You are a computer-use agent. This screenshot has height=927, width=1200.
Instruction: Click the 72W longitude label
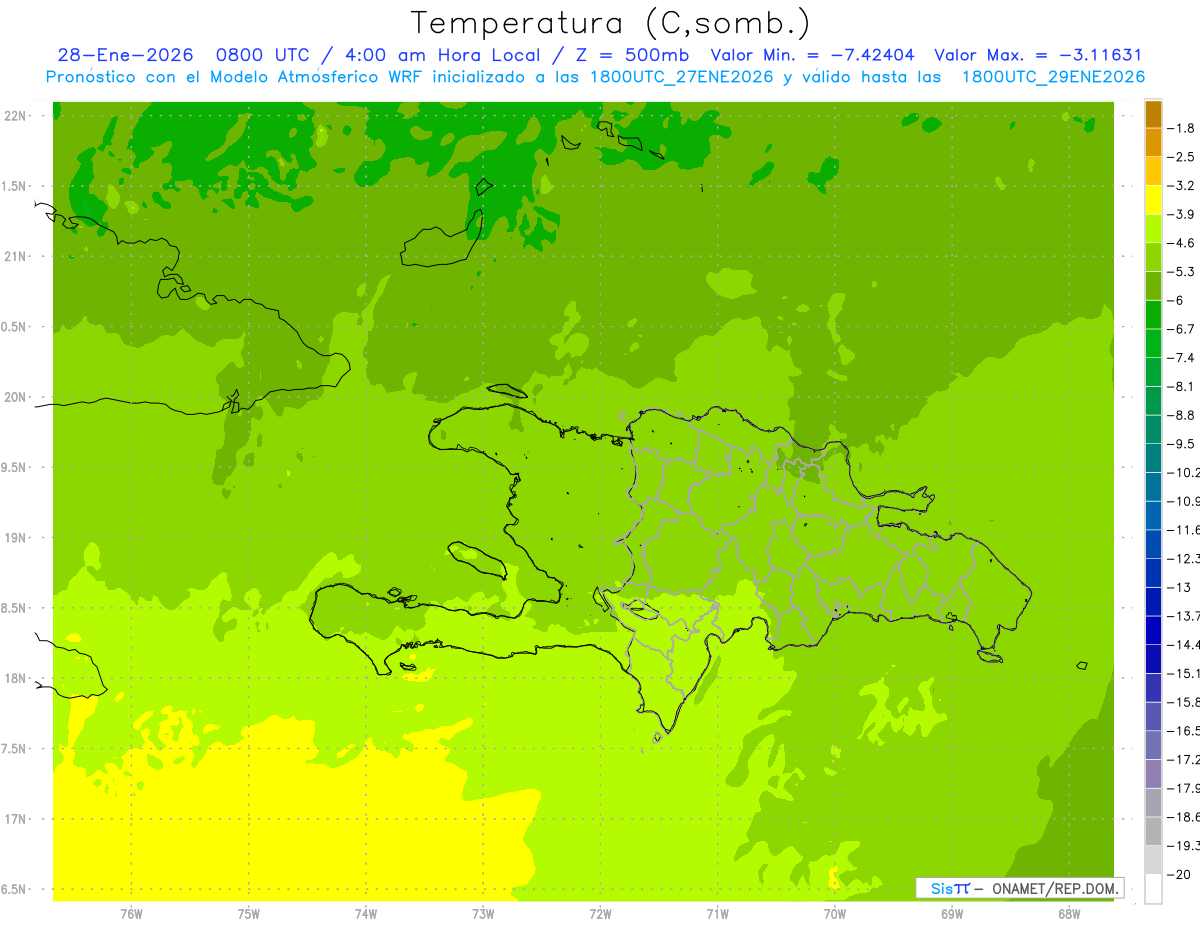pyautogui.click(x=601, y=913)
